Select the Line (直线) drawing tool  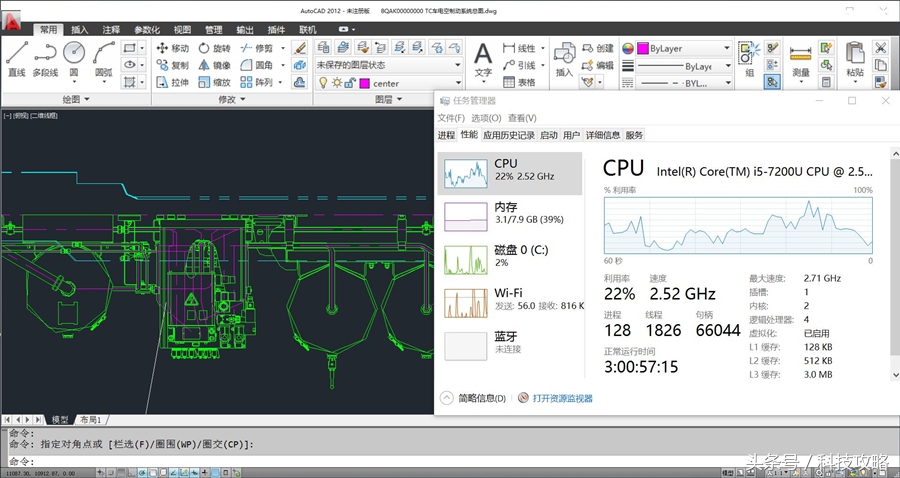click(x=16, y=55)
